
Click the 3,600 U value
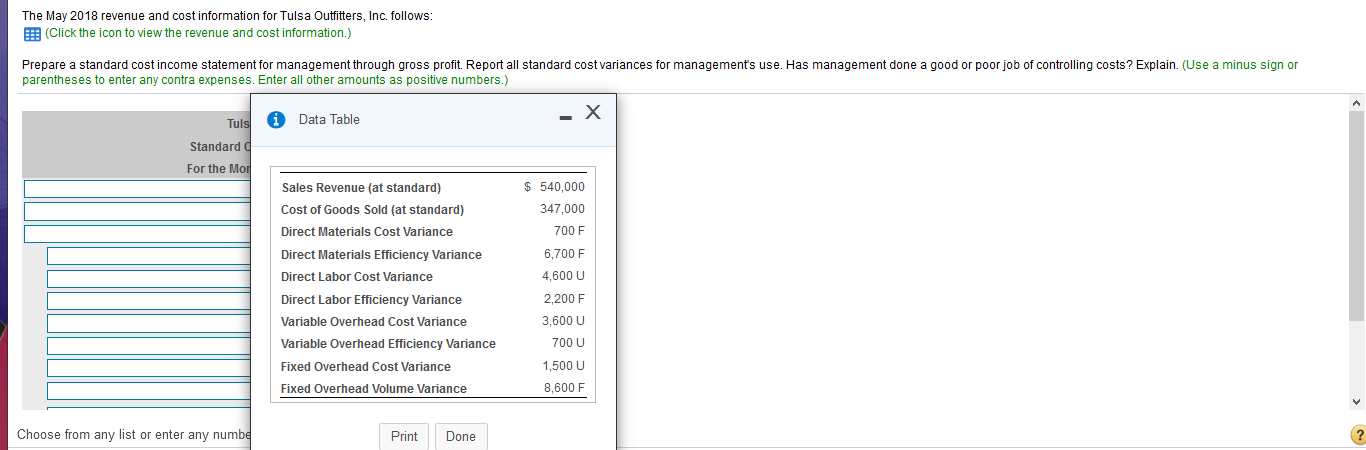[x=564, y=321]
